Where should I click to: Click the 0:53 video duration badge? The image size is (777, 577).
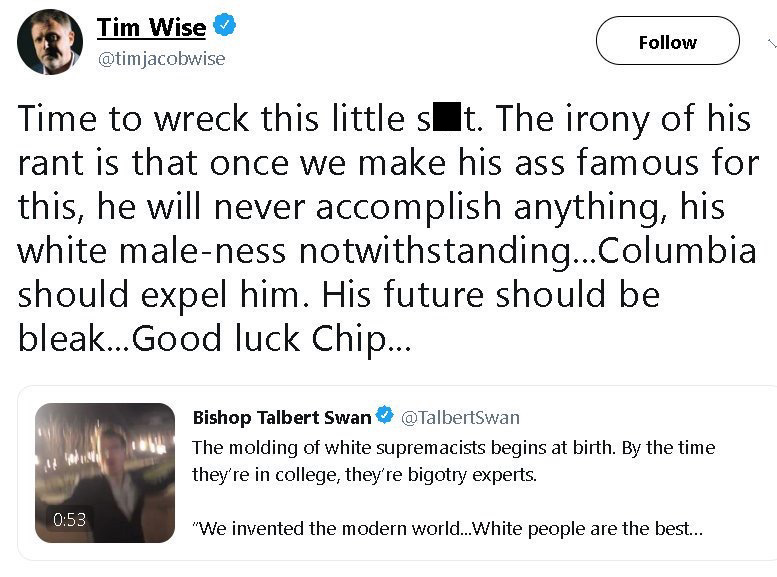click(x=69, y=519)
